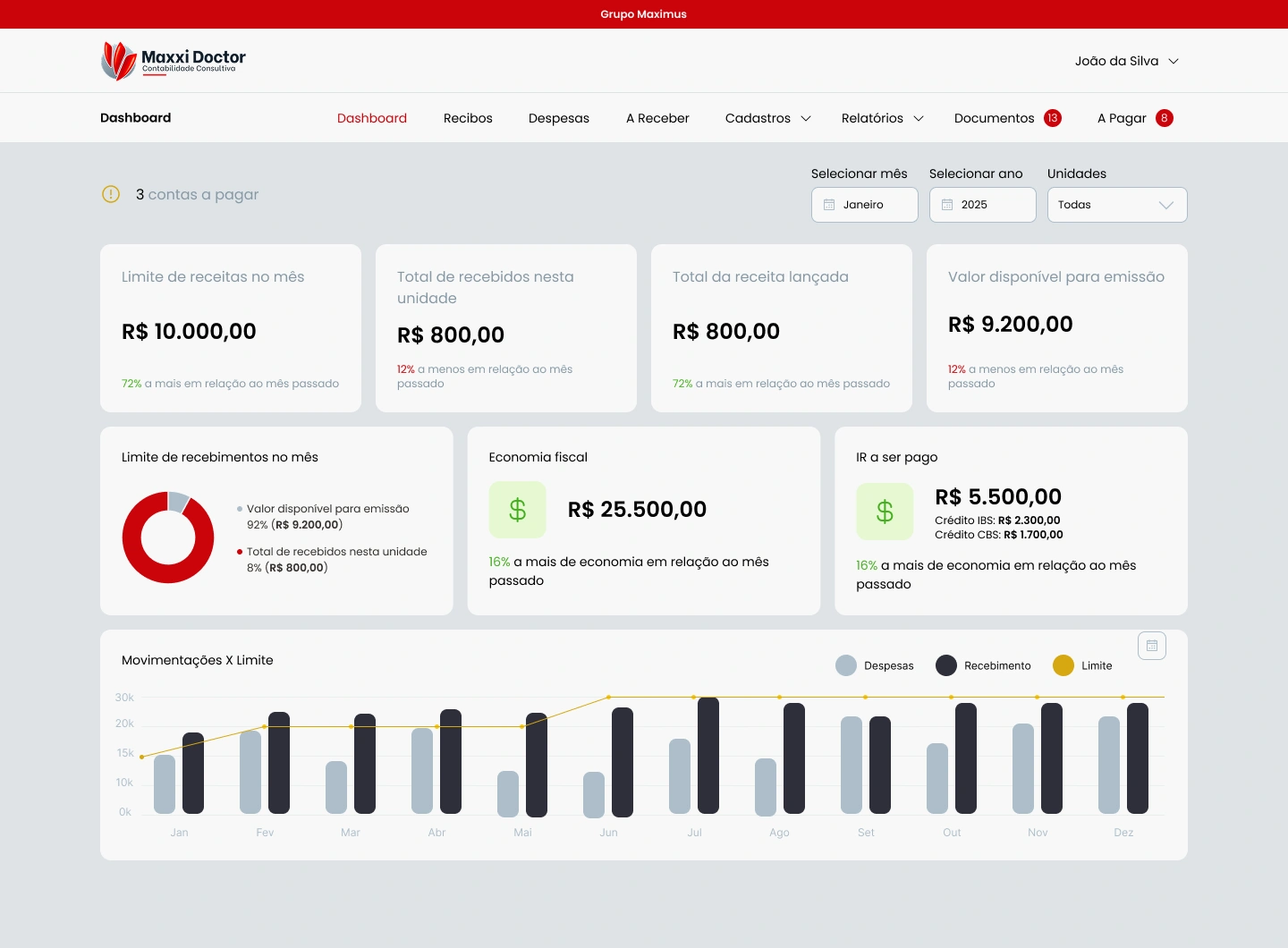The image size is (1288, 948).
Task: Switch to the Recibos tab
Action: tap(468, 118)
